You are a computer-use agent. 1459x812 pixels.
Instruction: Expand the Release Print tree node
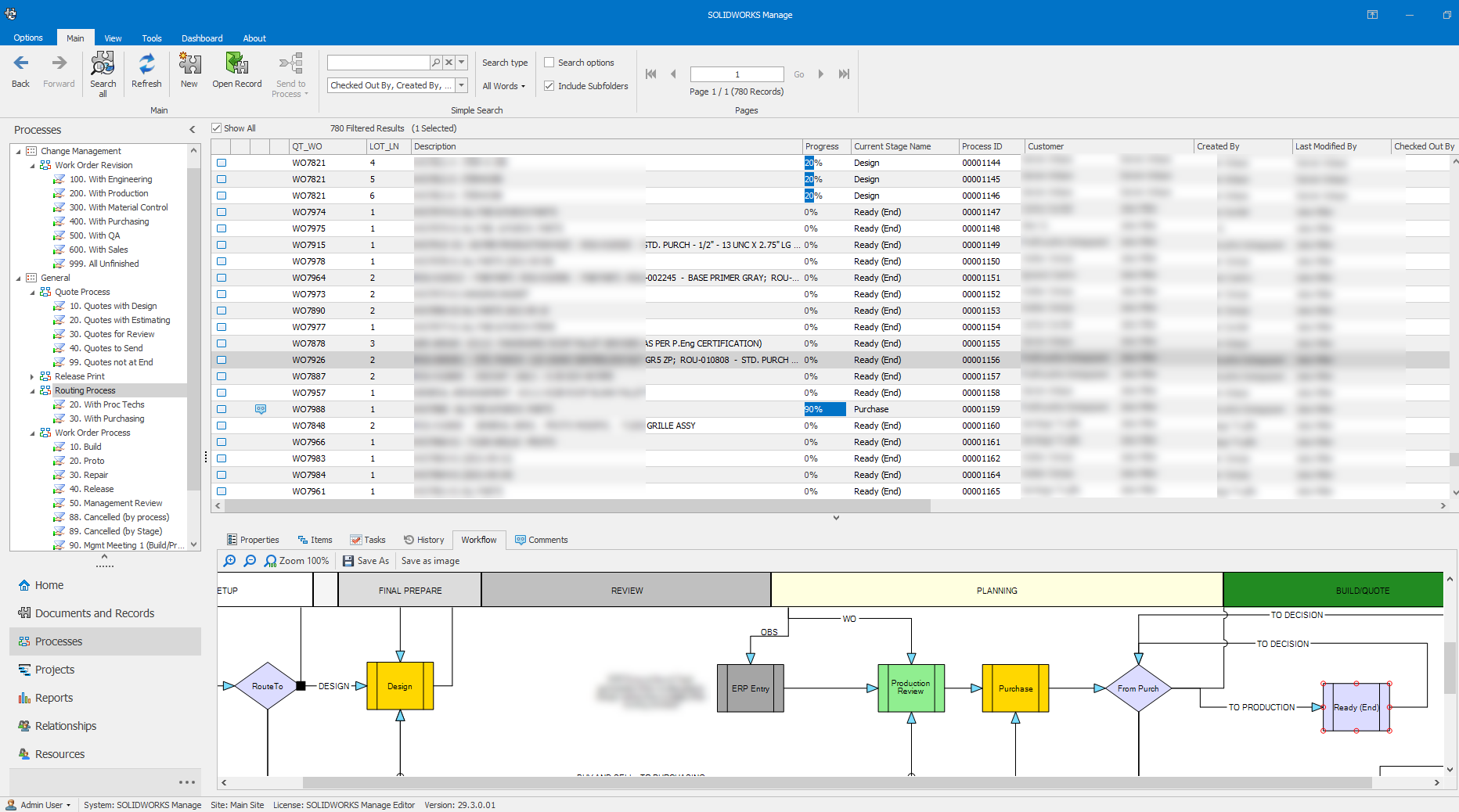[x=32, y=376]
